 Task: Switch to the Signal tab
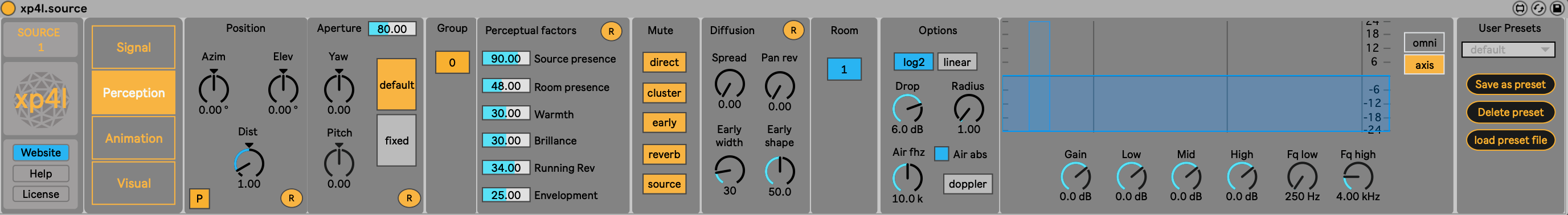click(133, 47)
